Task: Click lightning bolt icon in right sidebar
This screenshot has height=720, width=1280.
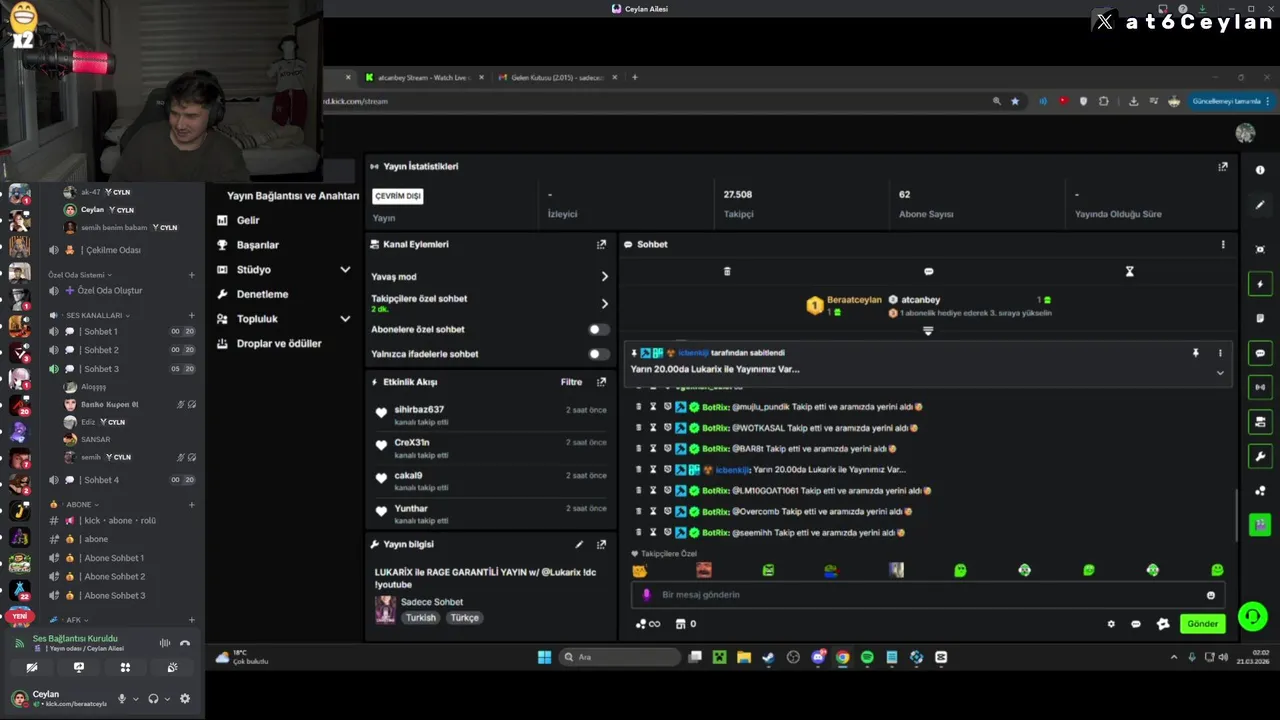Action: point(1260,284)
